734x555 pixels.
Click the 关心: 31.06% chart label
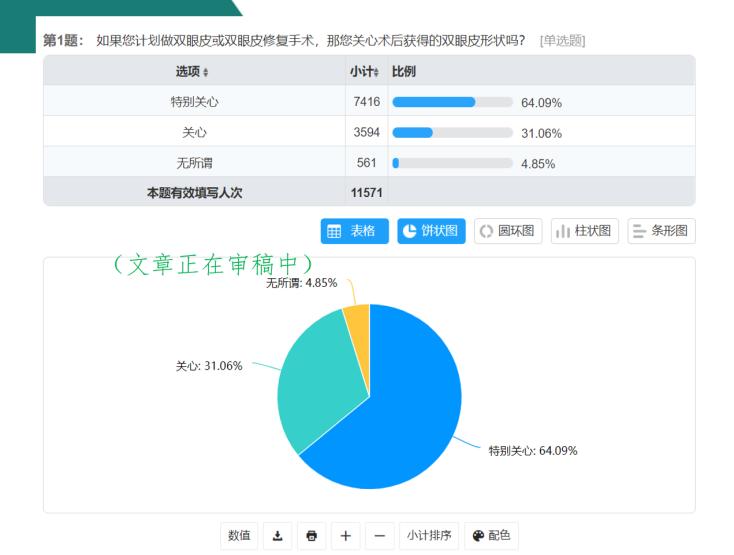(x=209, y=366)
